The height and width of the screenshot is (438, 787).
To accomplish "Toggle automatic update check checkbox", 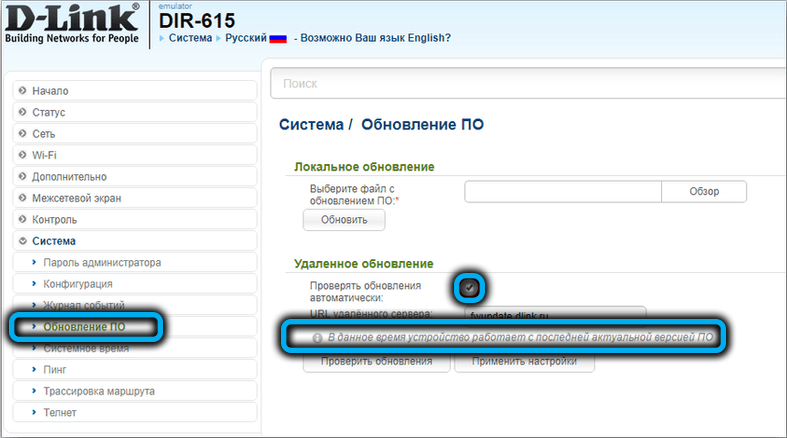I will tap(469, 288).
